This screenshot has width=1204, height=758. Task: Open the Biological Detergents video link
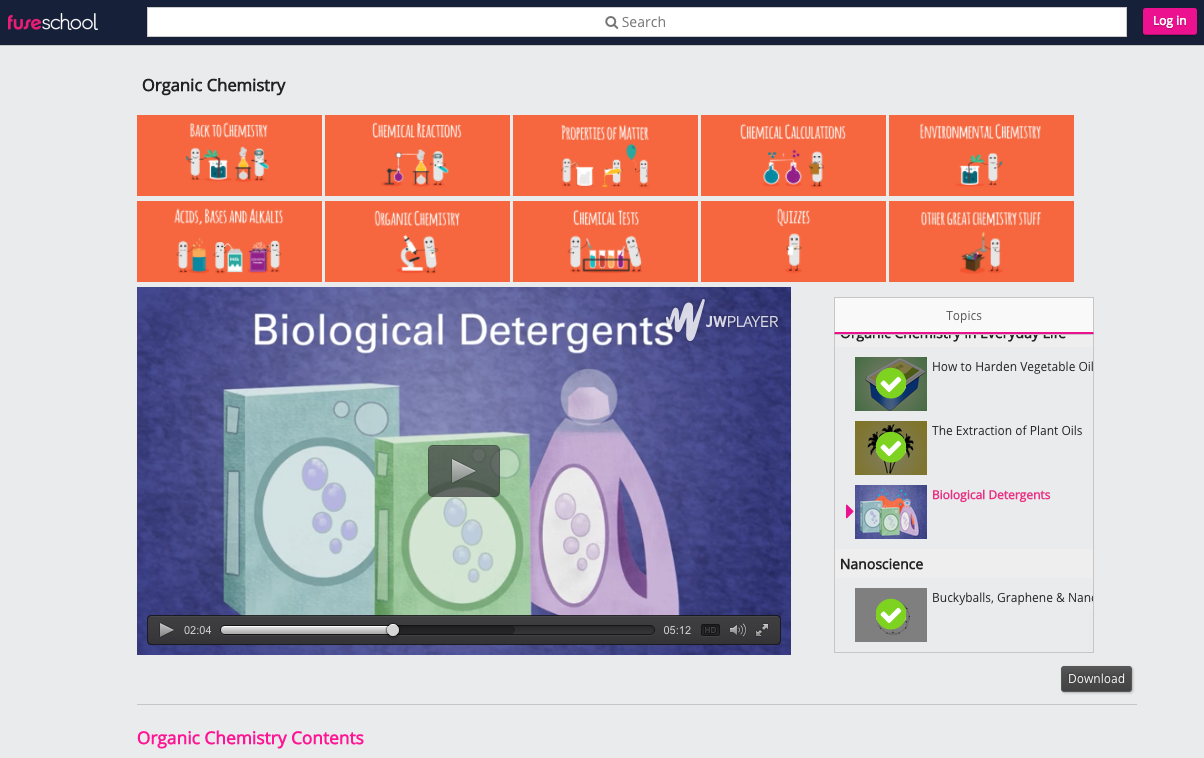point(991,494)
